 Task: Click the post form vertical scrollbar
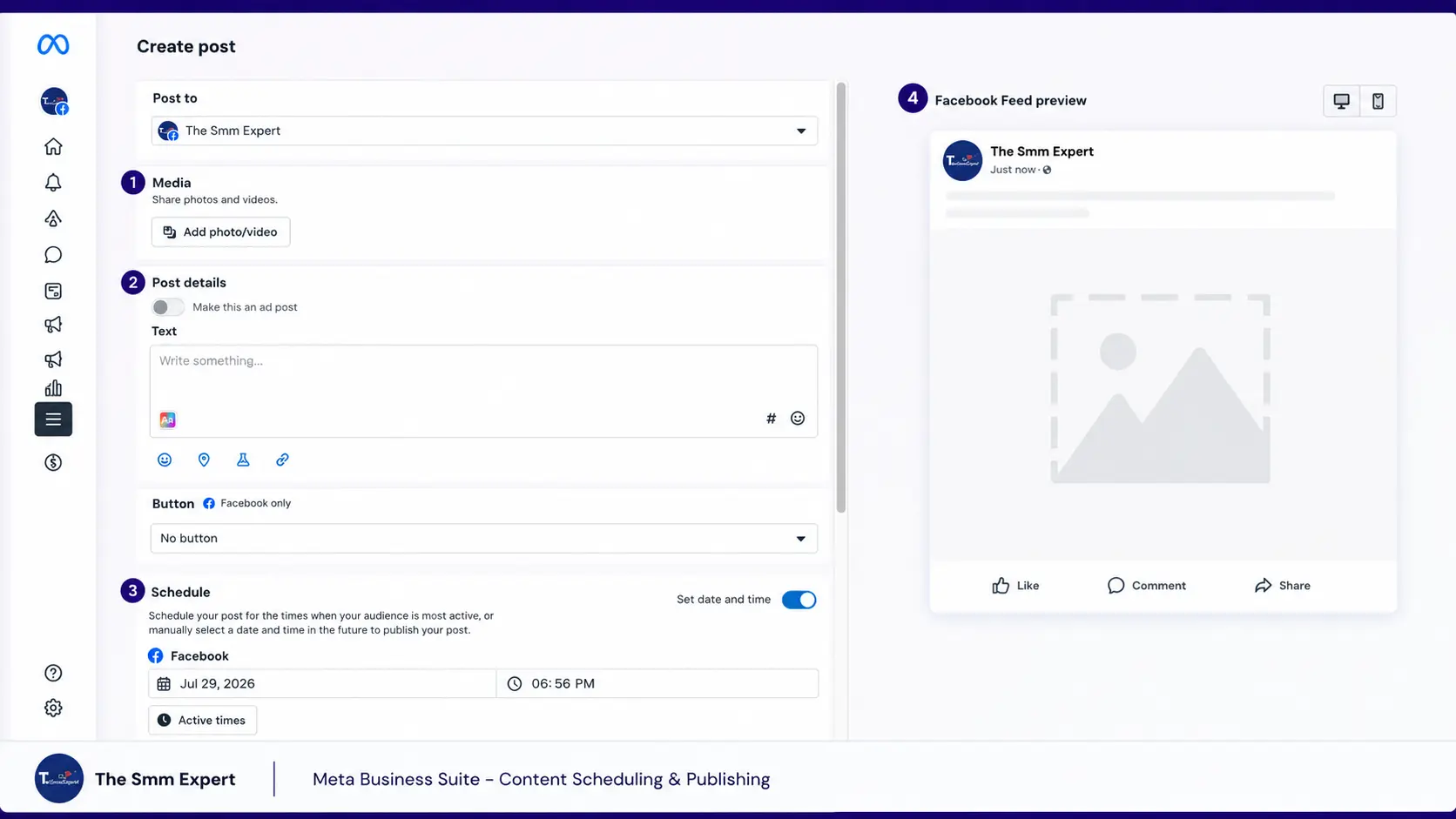pyautogui.click(x=841, y=298)
